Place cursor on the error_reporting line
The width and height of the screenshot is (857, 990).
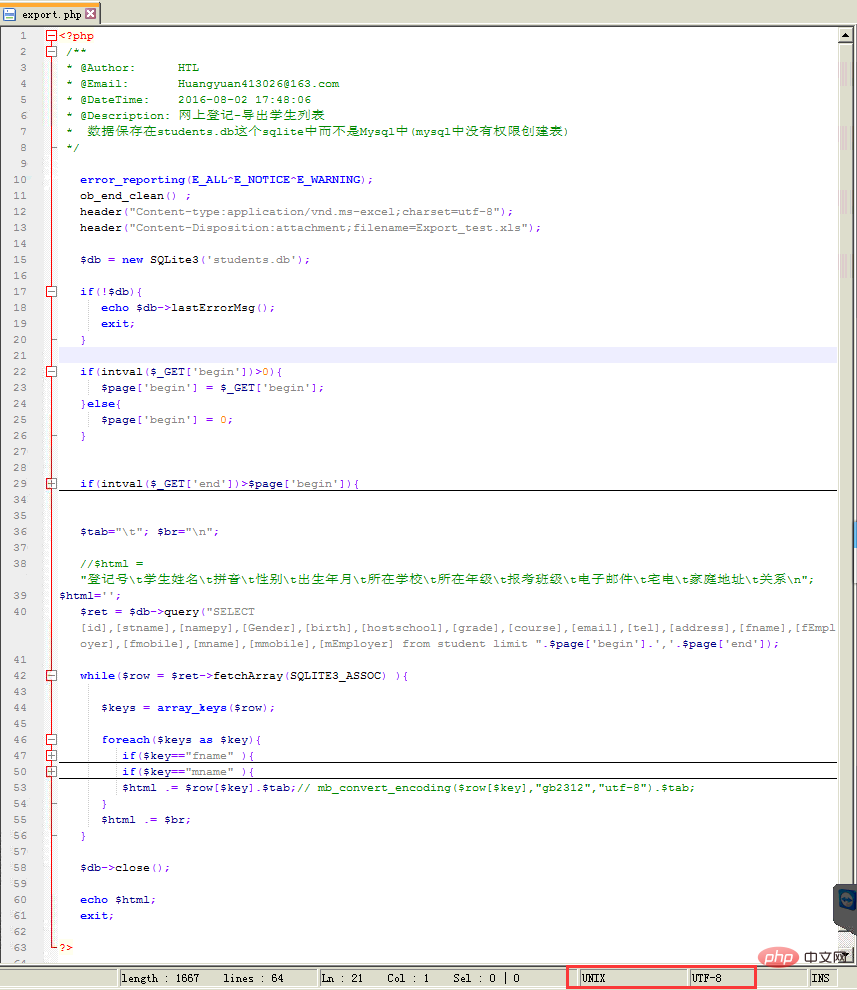coord(226,180)
